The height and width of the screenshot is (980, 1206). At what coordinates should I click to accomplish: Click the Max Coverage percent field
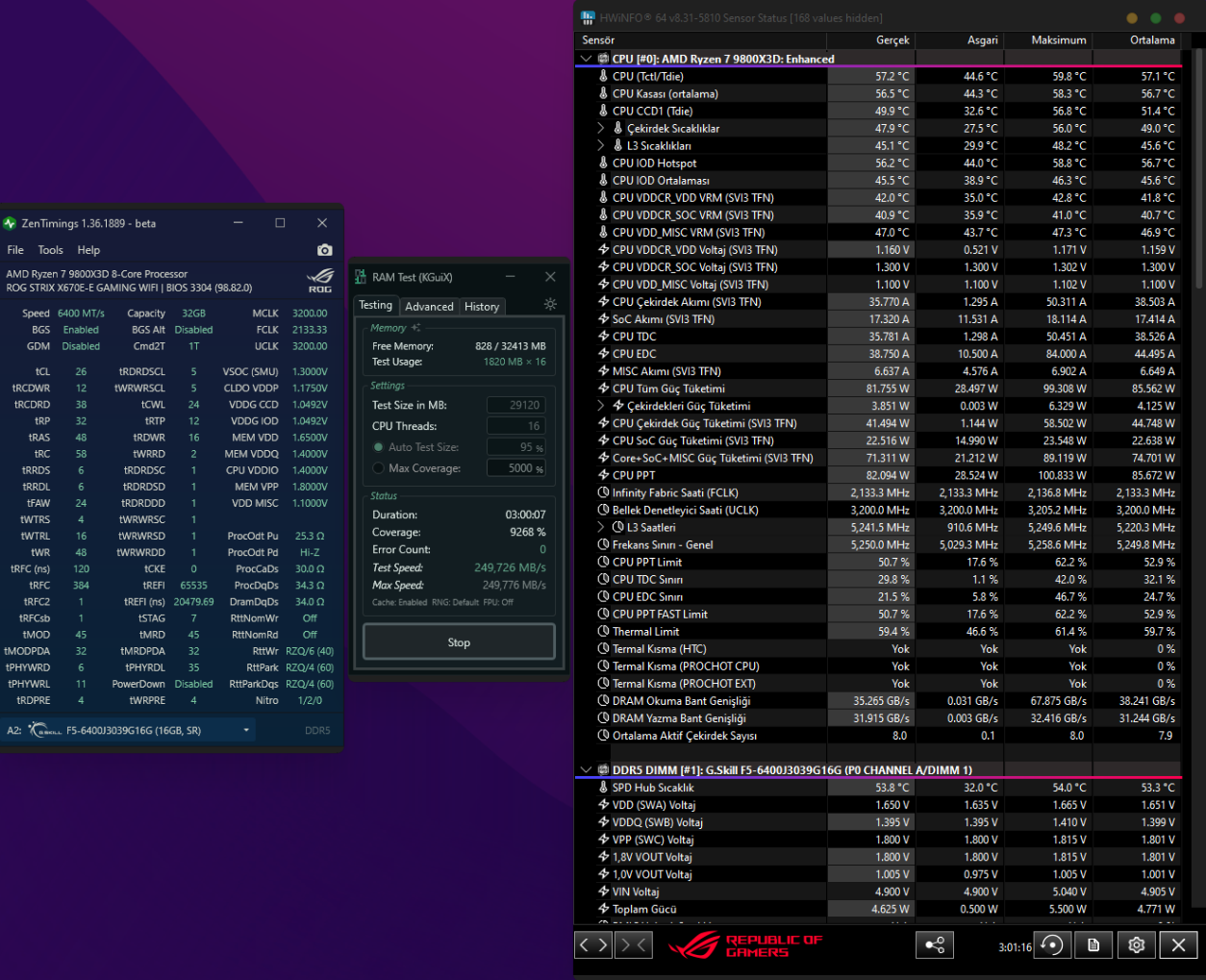coord(516,468)
